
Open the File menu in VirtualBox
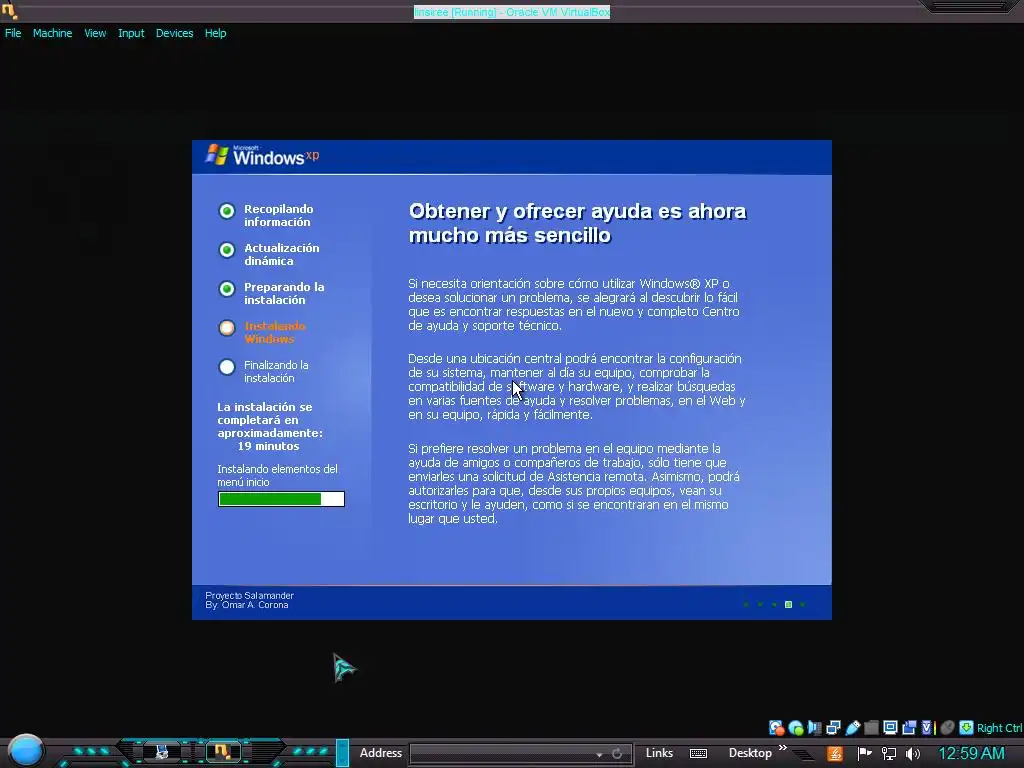[x=13, y=33]
